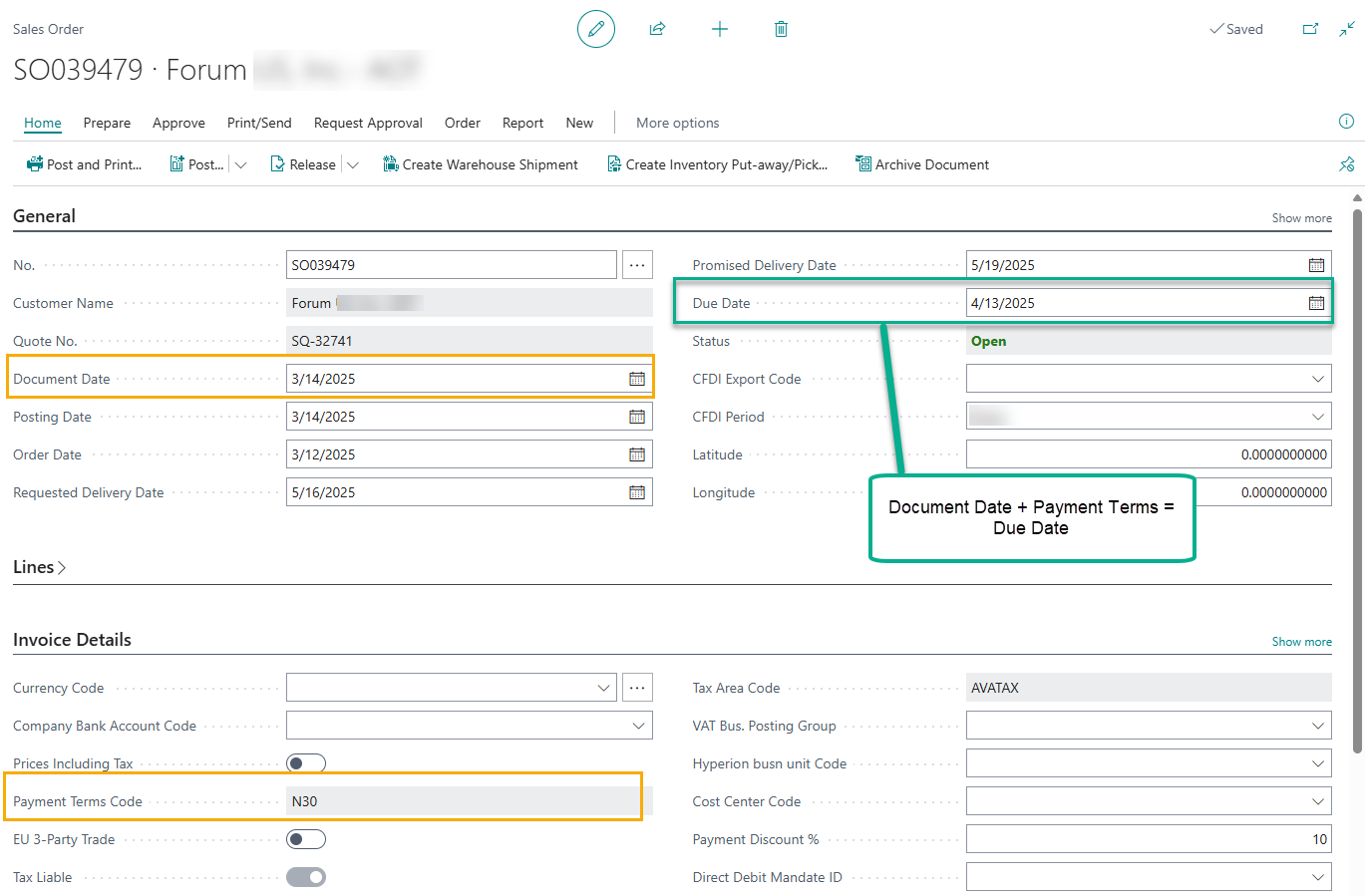Screen dimensions: 1366x896
Task: Click Show more in General section
Action: pyautogui.click(x=1301, y=218)
